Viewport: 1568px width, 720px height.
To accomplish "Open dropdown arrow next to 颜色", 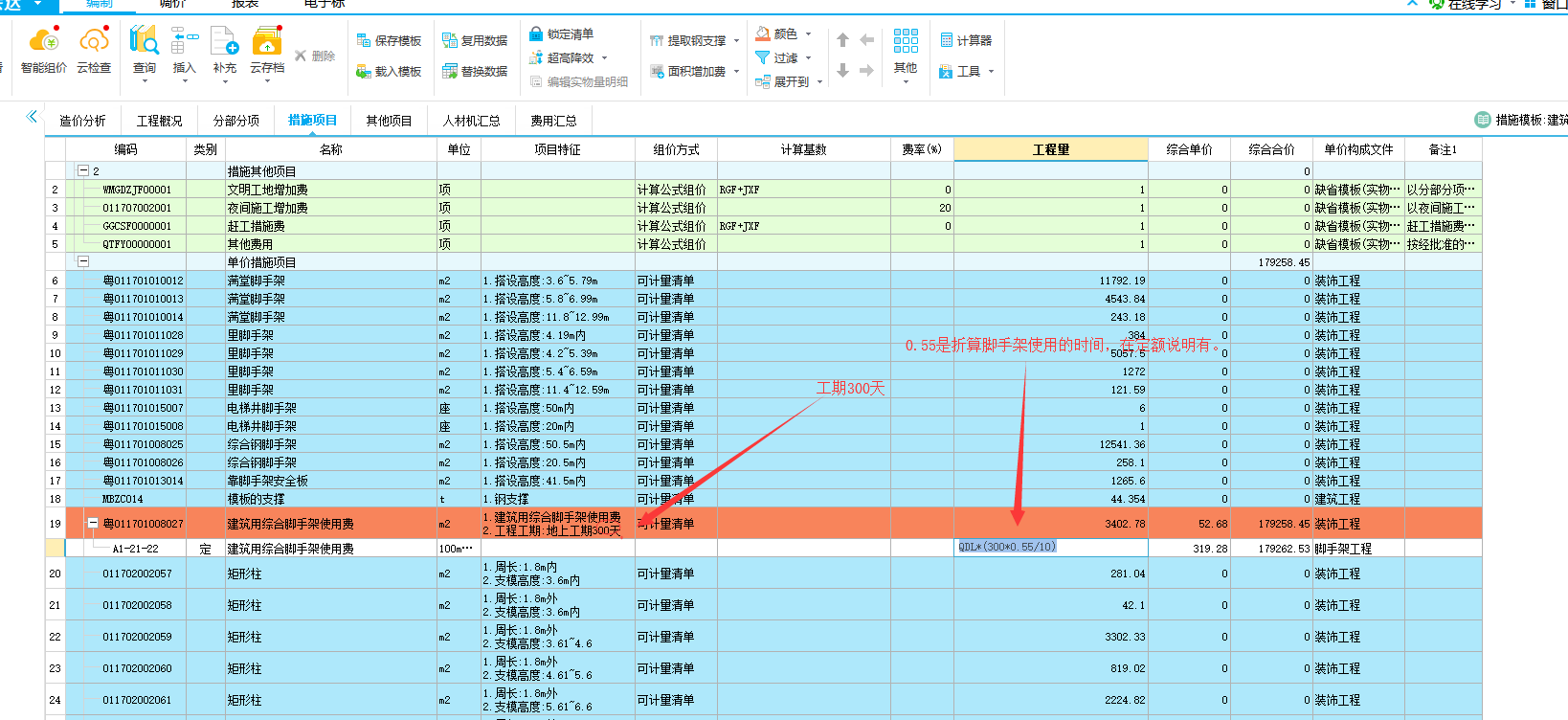I will [808, 34].
